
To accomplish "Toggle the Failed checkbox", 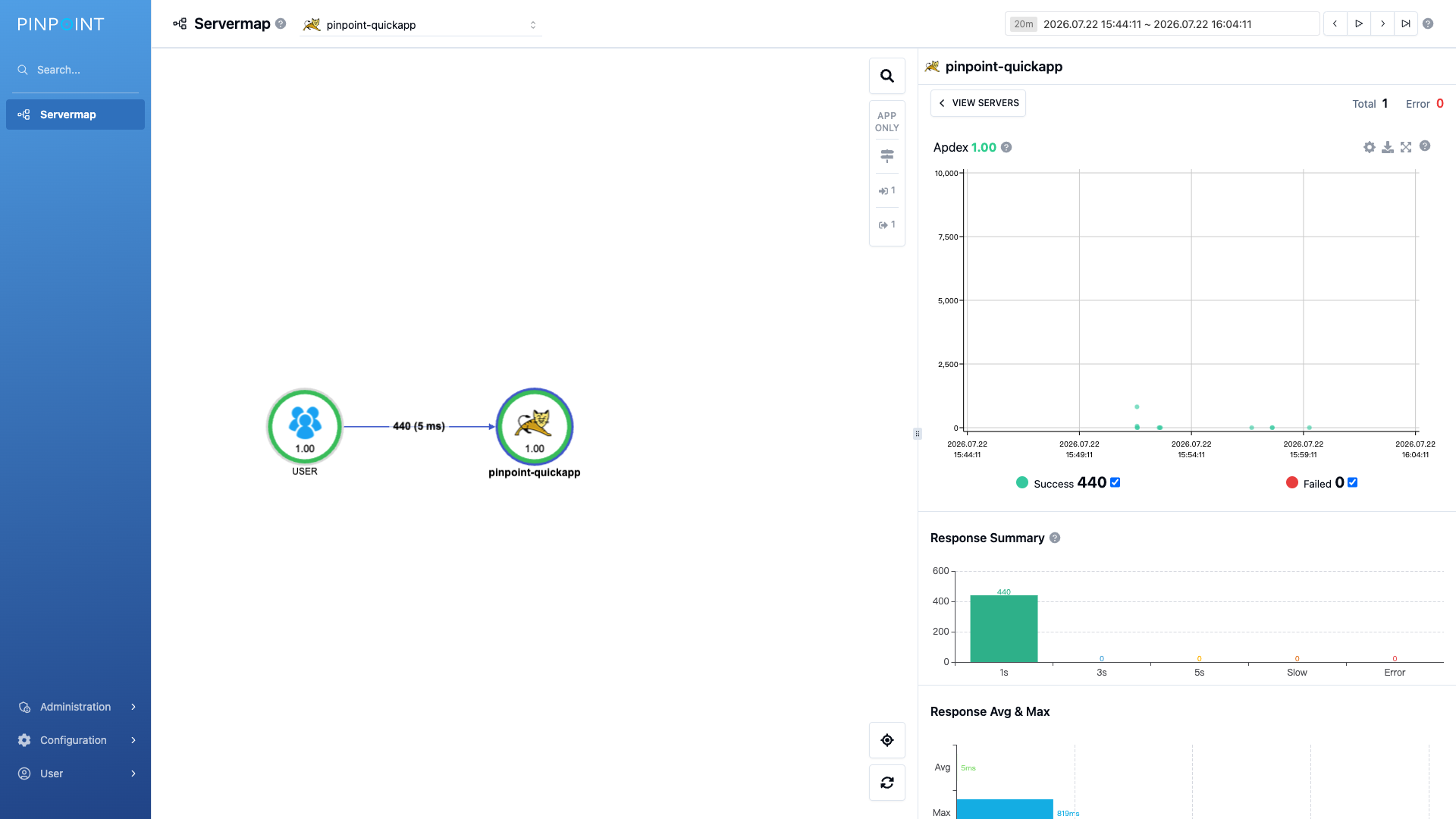I will [x=1352, y=482].
